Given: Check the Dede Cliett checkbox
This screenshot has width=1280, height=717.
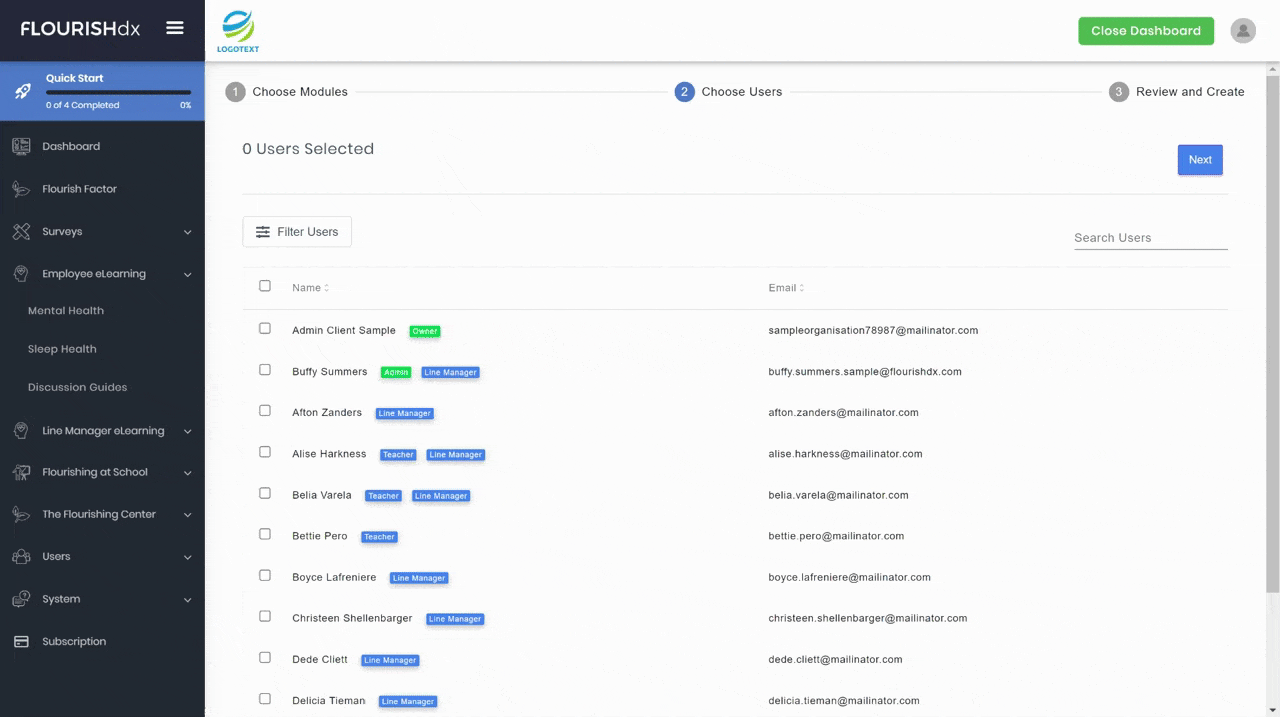Looking at the screenshot, I should point(265,657).
